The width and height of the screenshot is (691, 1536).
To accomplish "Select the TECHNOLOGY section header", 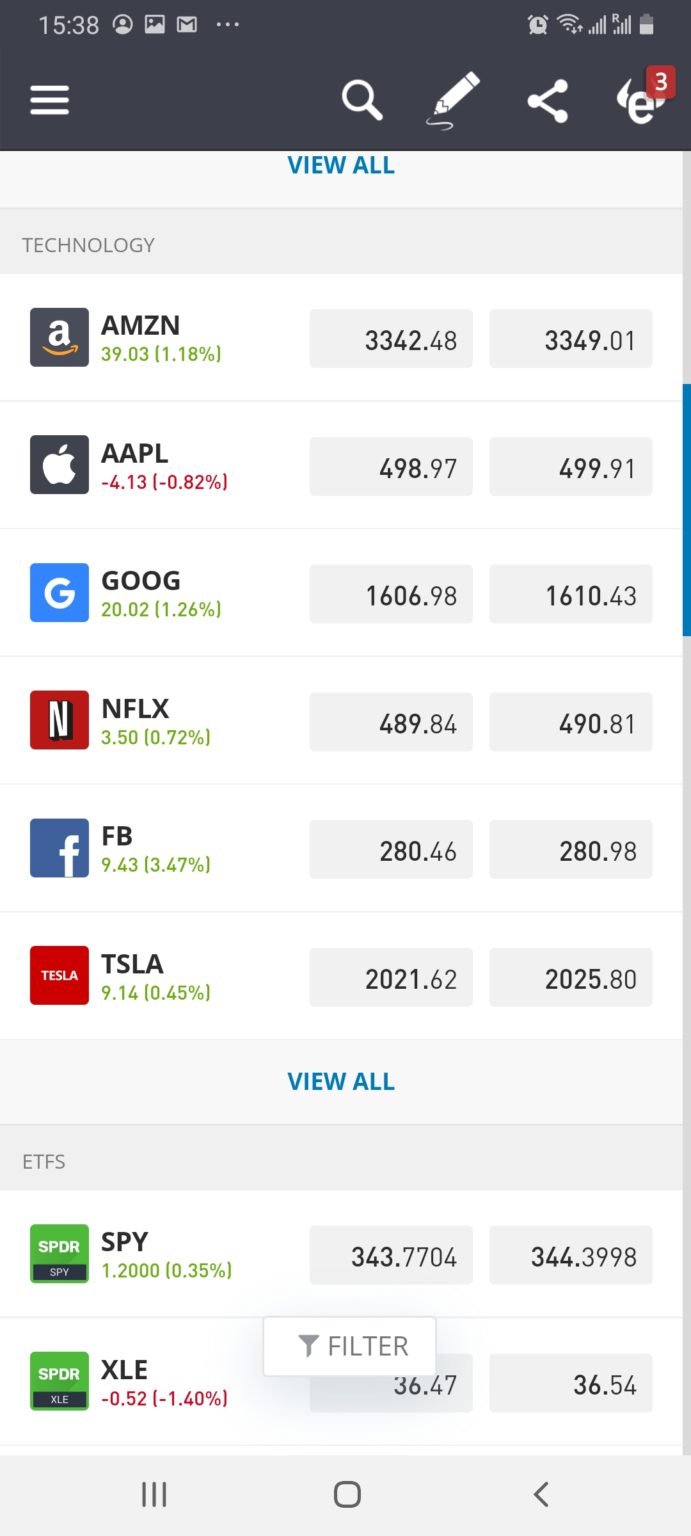I will pyautogui.click(x=88, y=243).
